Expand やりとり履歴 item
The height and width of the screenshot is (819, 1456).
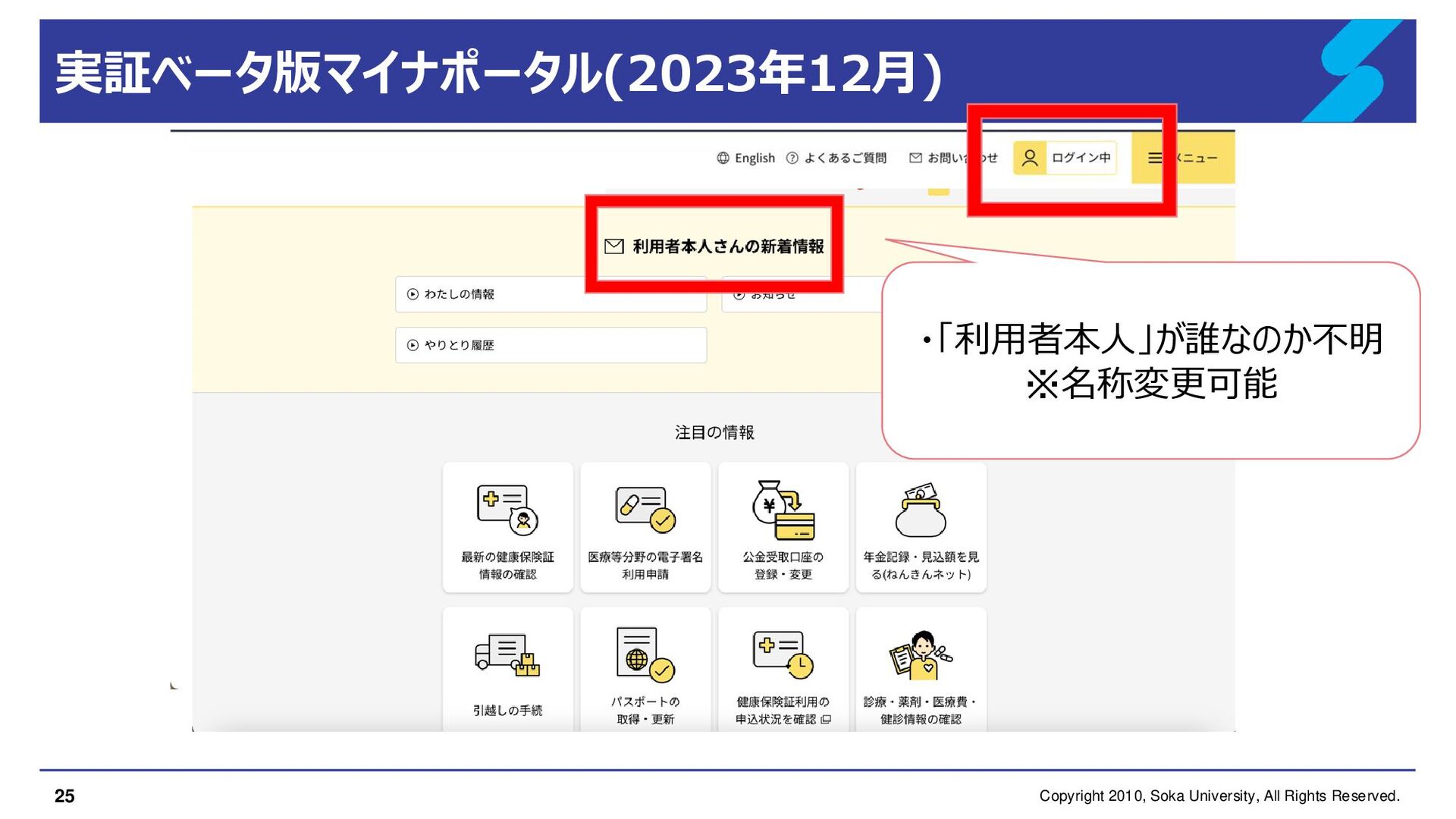pos(551,345)
